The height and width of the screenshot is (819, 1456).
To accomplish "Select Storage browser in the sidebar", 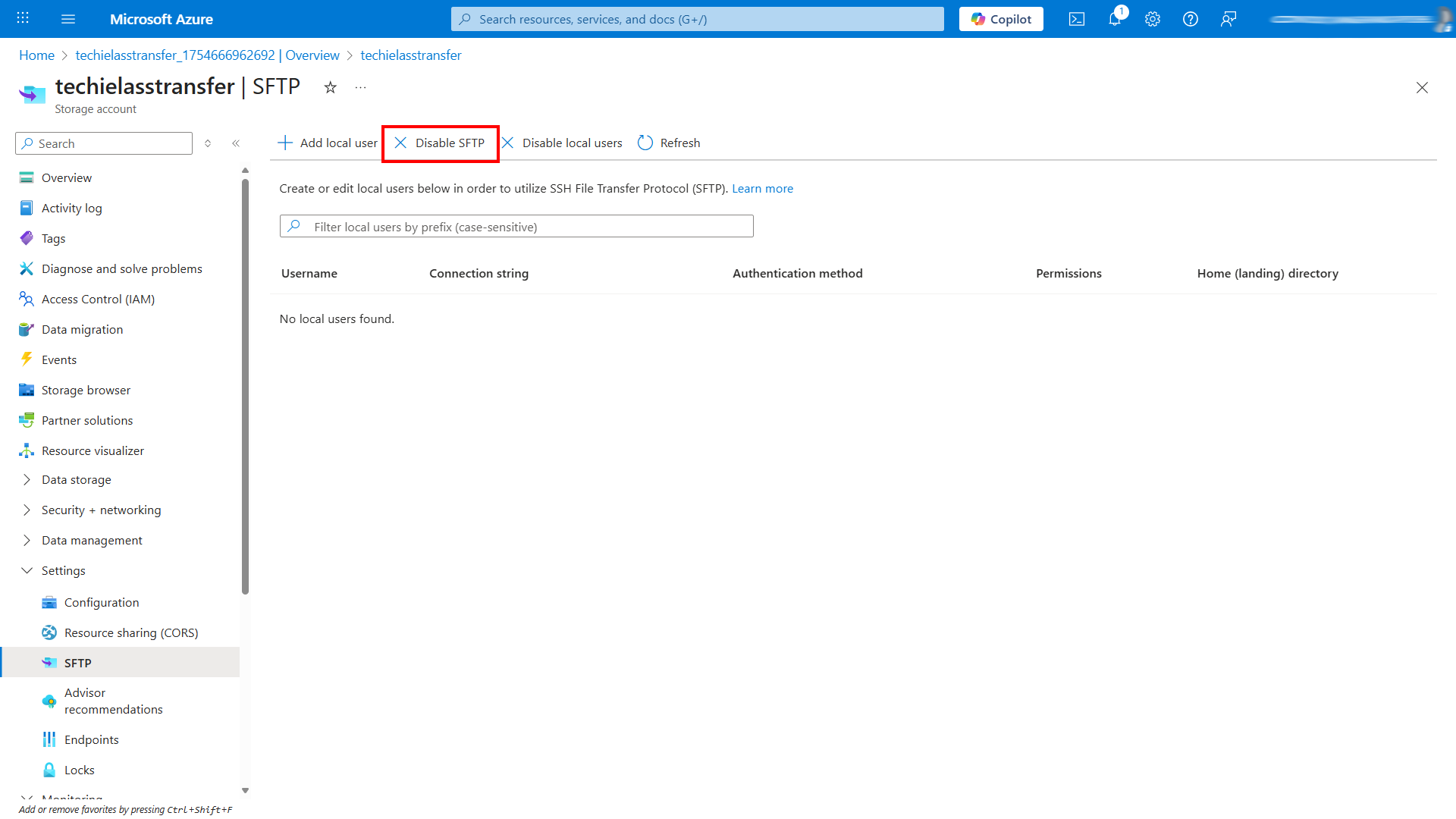I will 85,389.
